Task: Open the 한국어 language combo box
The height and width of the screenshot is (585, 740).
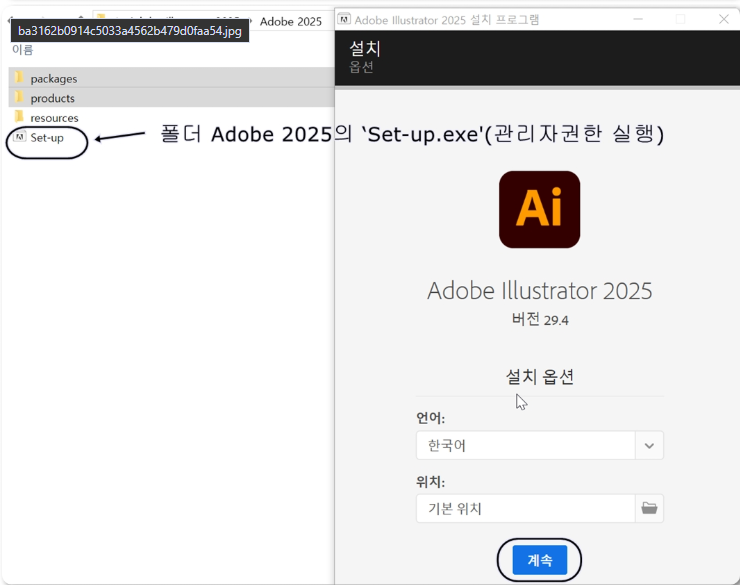Action: pos(526,445)
